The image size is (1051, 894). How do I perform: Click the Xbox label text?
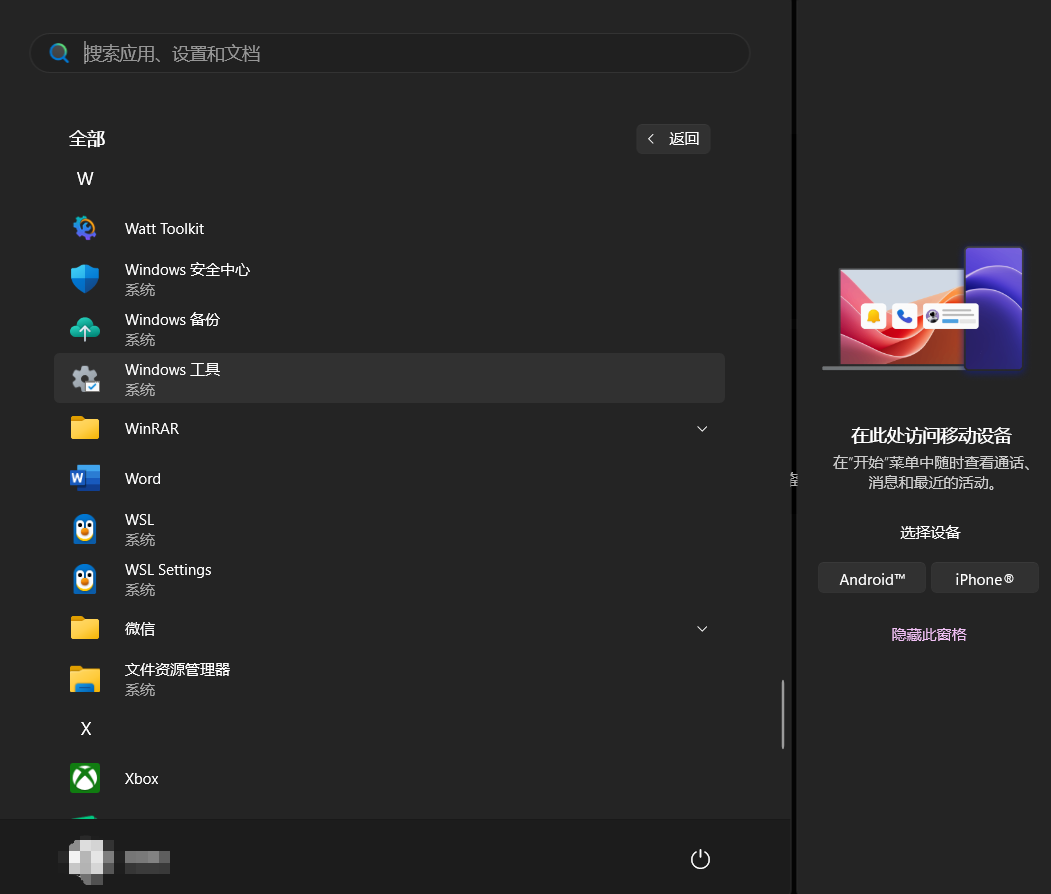pyautogui.click(x=141, y=779)
